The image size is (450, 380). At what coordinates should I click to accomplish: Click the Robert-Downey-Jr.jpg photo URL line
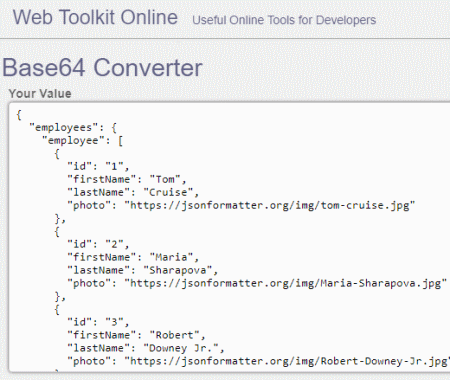(x=259, y=361)
